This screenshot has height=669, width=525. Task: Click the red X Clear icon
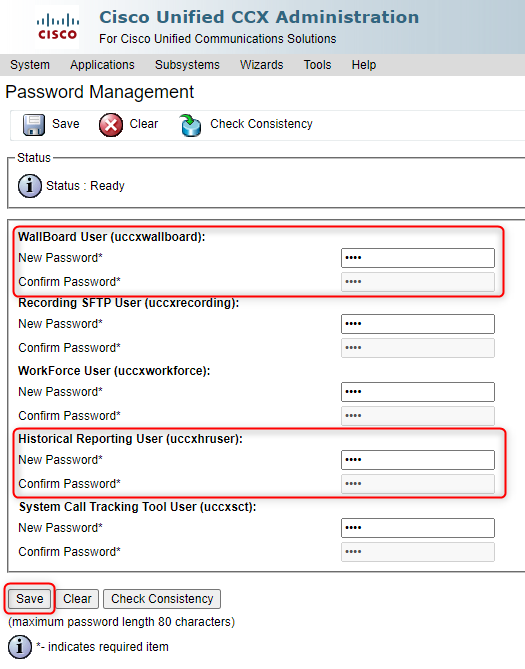(111, 125)
